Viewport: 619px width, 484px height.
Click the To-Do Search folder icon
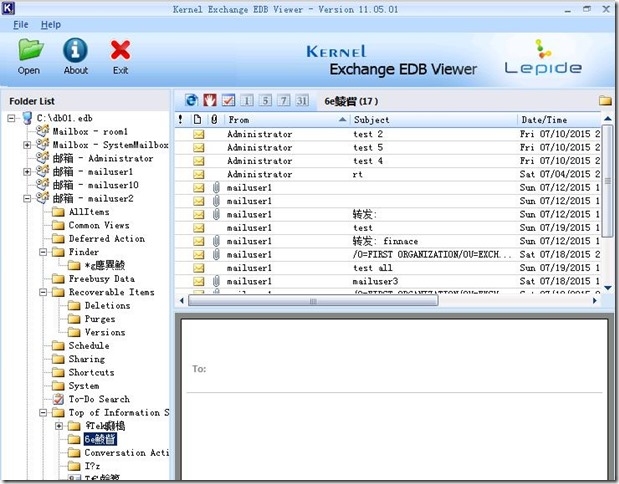click(x=58, y=399)
